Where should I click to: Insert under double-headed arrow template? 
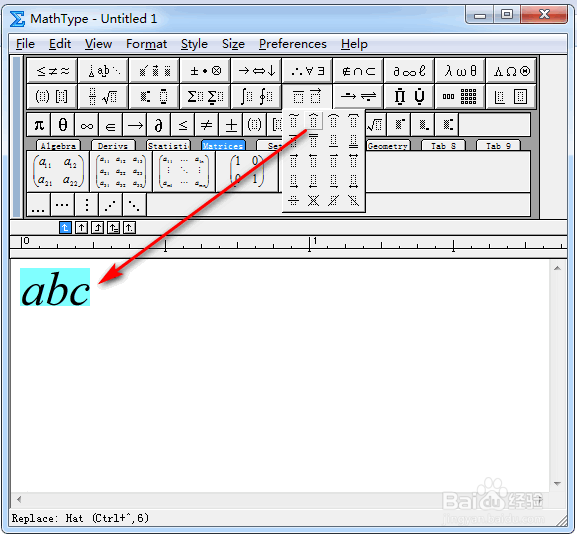pos(353,181)
